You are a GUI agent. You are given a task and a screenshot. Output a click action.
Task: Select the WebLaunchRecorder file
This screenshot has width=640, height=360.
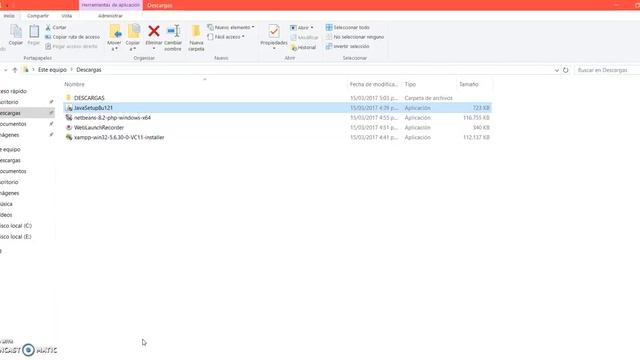click(x=99, y=127)
